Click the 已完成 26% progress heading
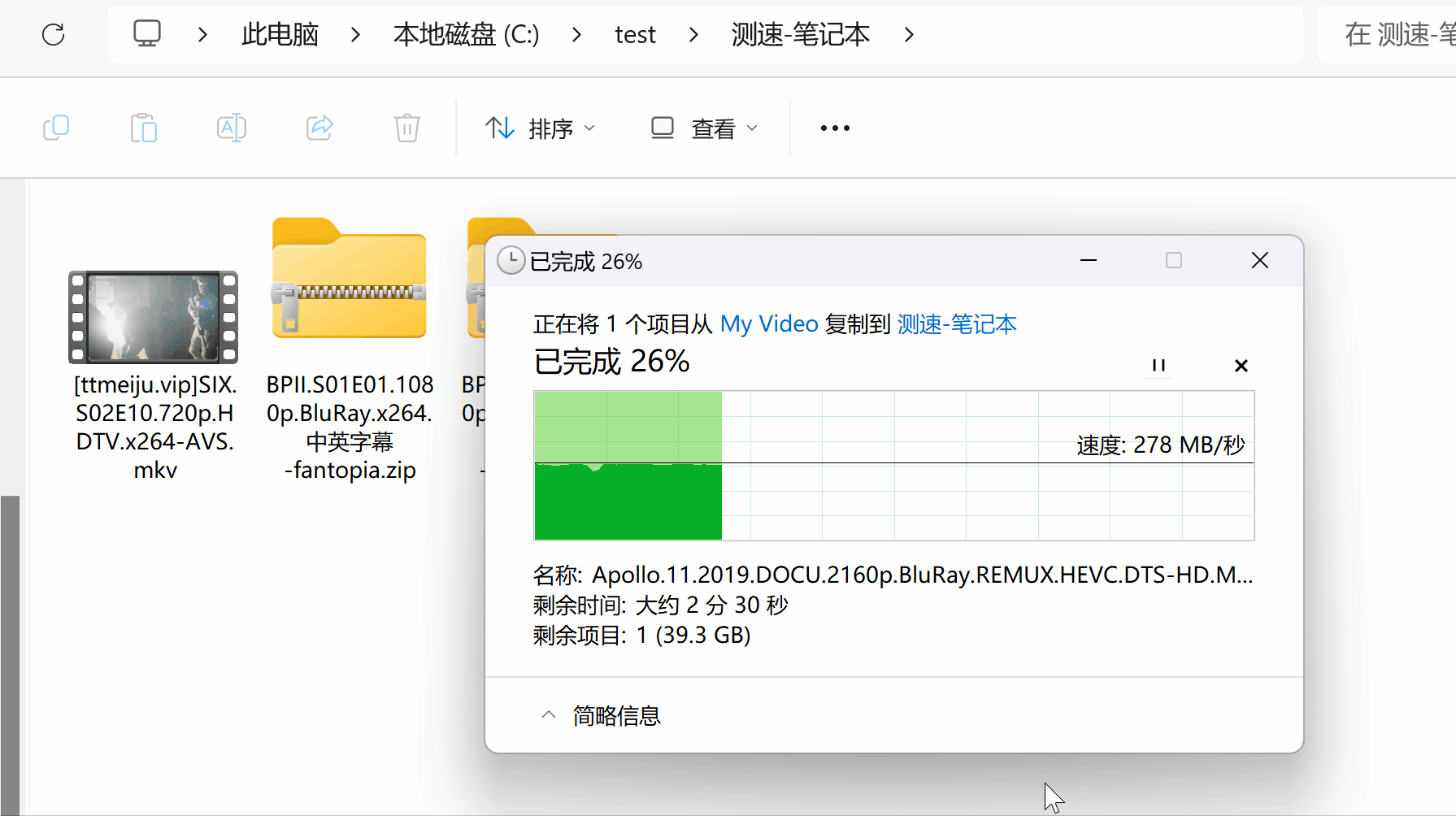The width and height of the screenshot is (1456, 816). [x=611, y=362]
